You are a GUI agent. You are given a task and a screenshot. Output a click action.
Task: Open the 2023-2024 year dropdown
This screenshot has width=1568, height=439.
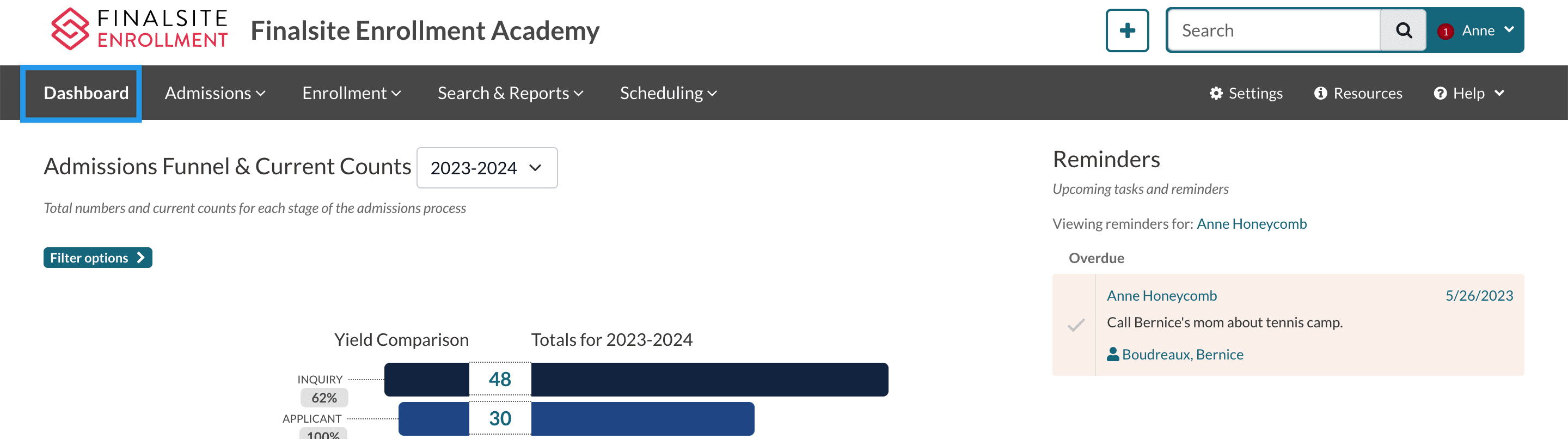click(486, 168)
